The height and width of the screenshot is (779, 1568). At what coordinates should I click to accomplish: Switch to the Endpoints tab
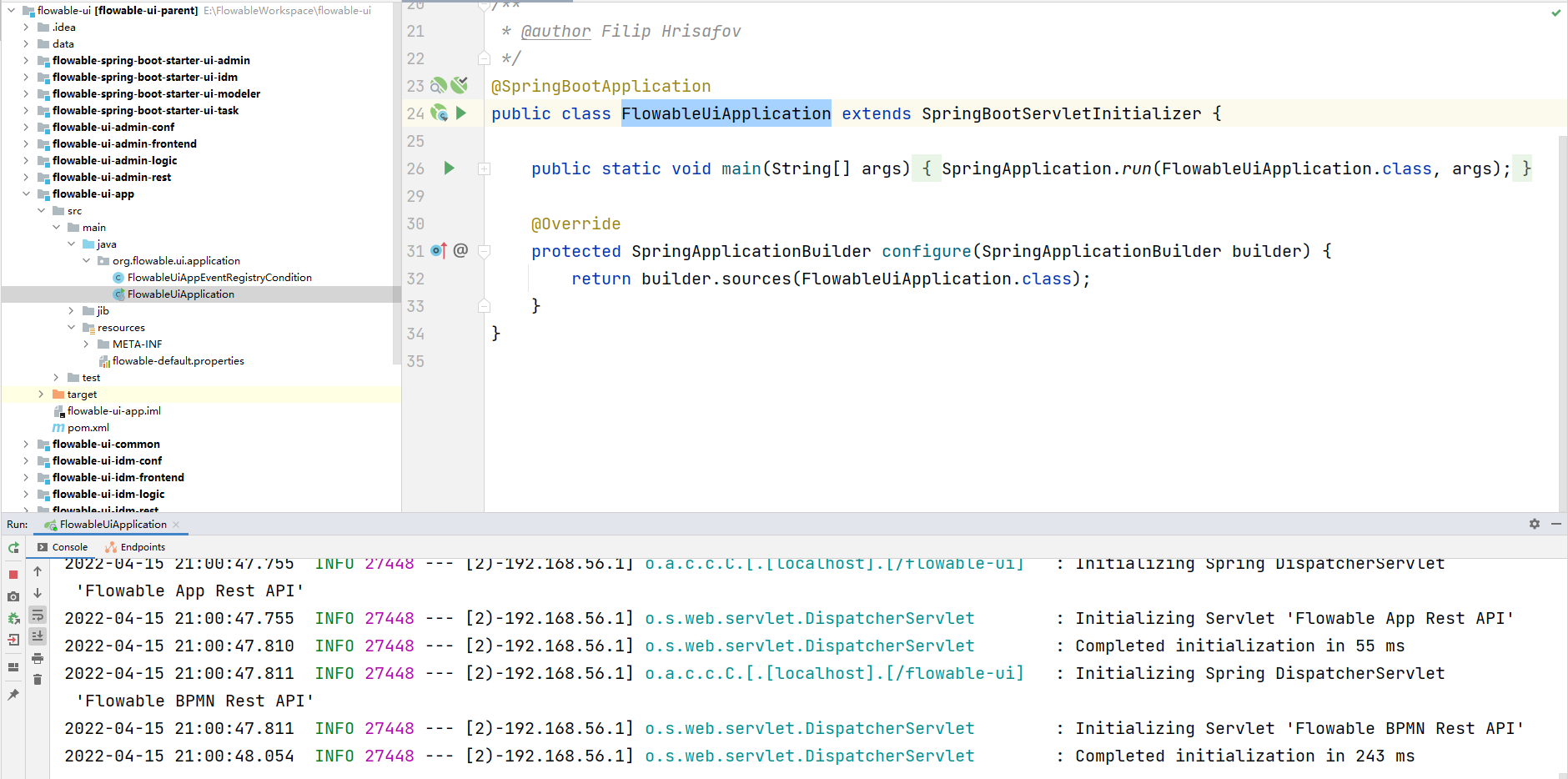coord(134,547)
